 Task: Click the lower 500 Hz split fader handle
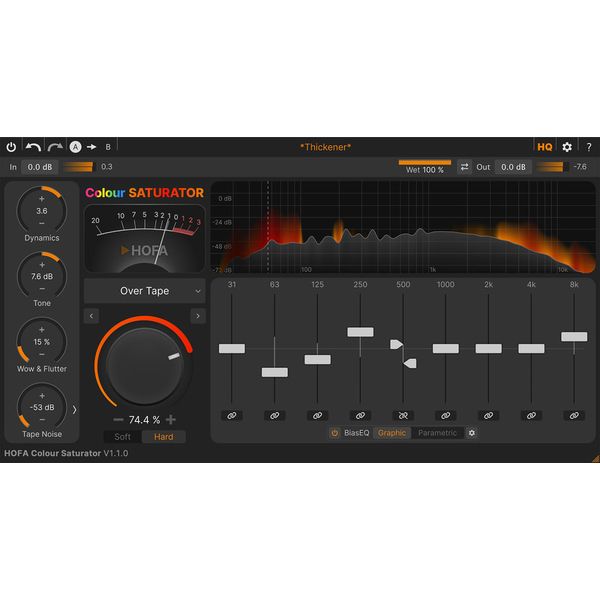click(x=410, y=364)
